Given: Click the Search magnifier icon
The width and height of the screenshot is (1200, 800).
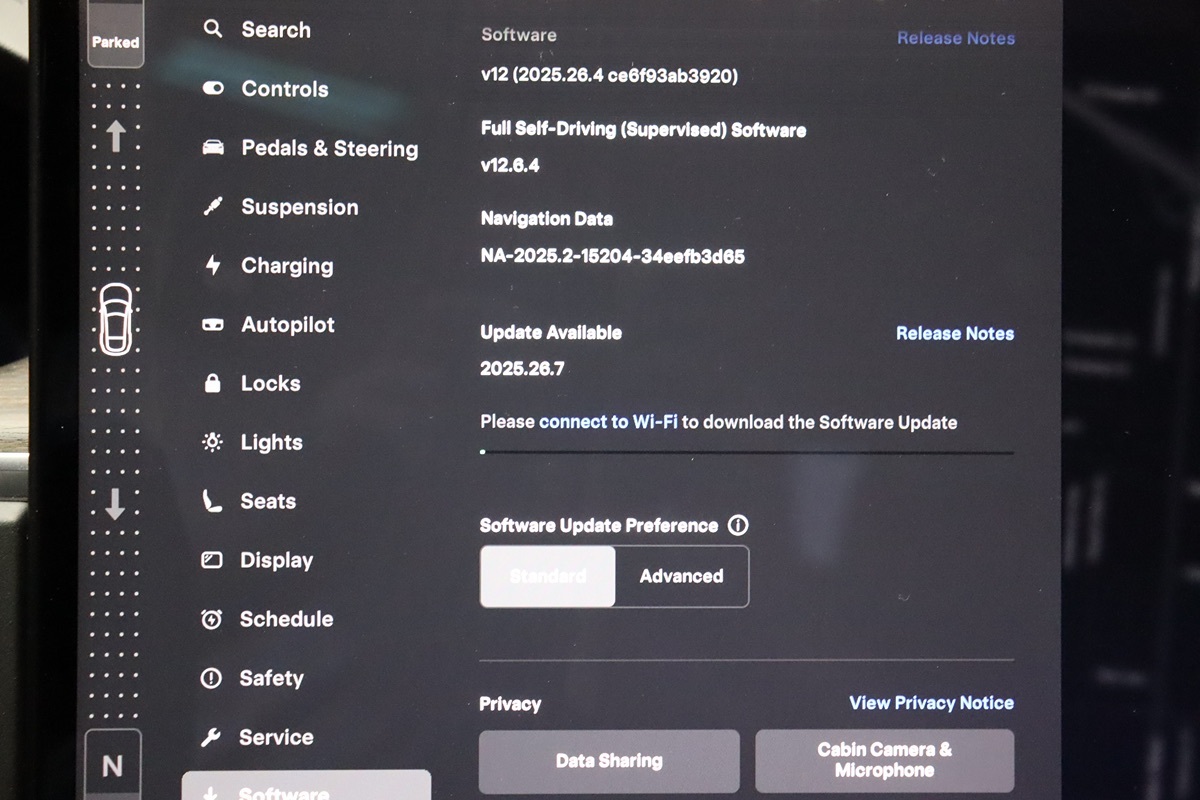Looking at the screenshot, I should [x=212, y=29].
